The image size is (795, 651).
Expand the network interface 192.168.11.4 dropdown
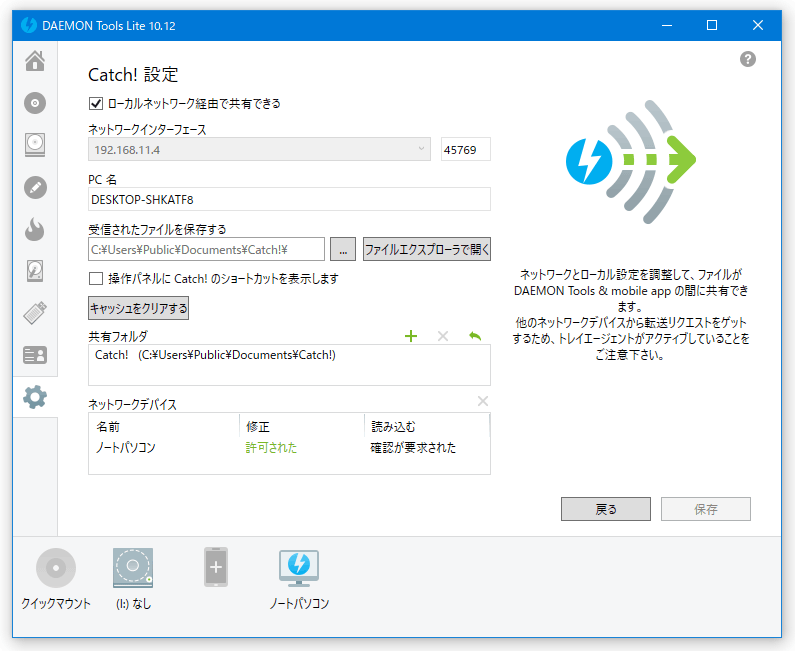[259, 150]
